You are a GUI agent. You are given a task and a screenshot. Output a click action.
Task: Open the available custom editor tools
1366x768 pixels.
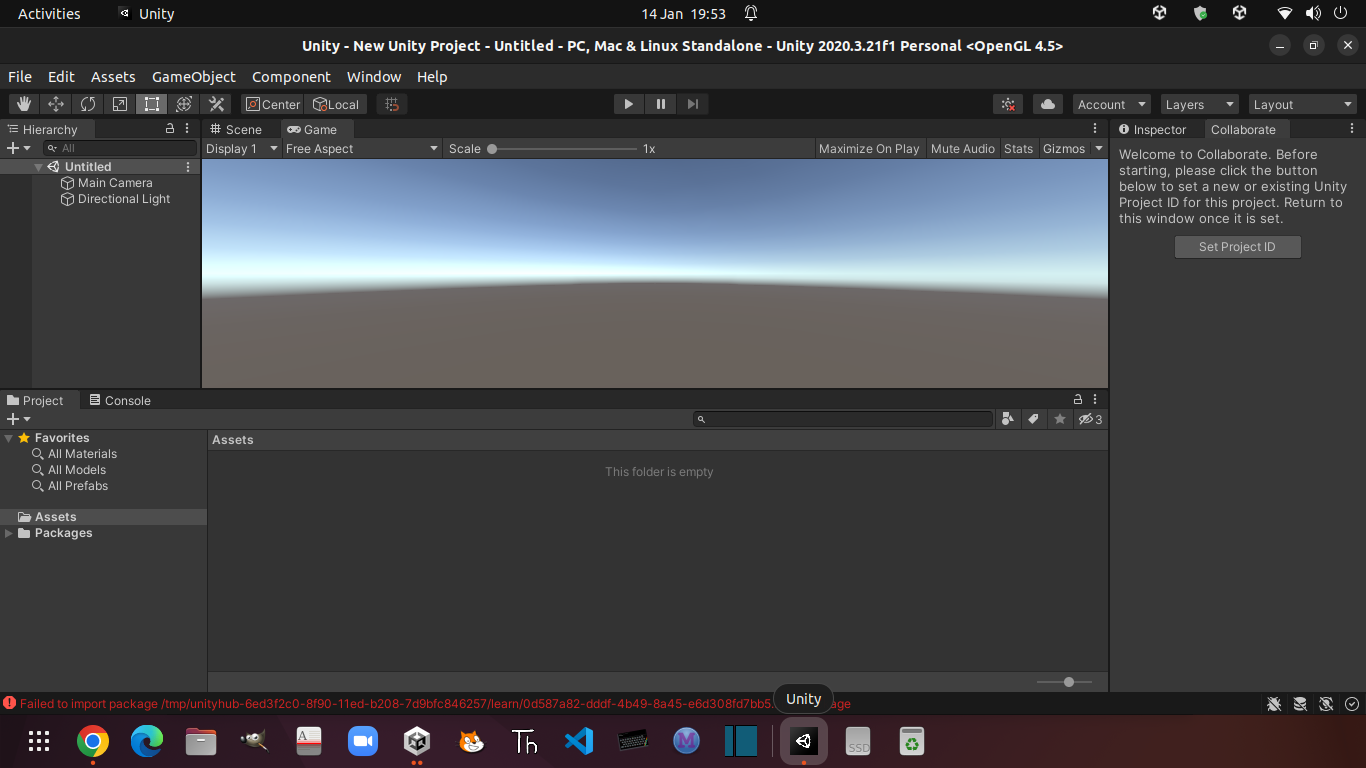(215, 103)
